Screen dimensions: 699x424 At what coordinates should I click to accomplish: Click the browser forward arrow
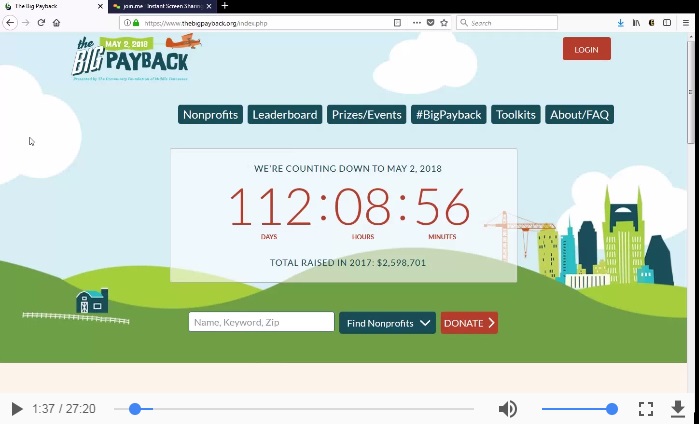pos(26,23)
